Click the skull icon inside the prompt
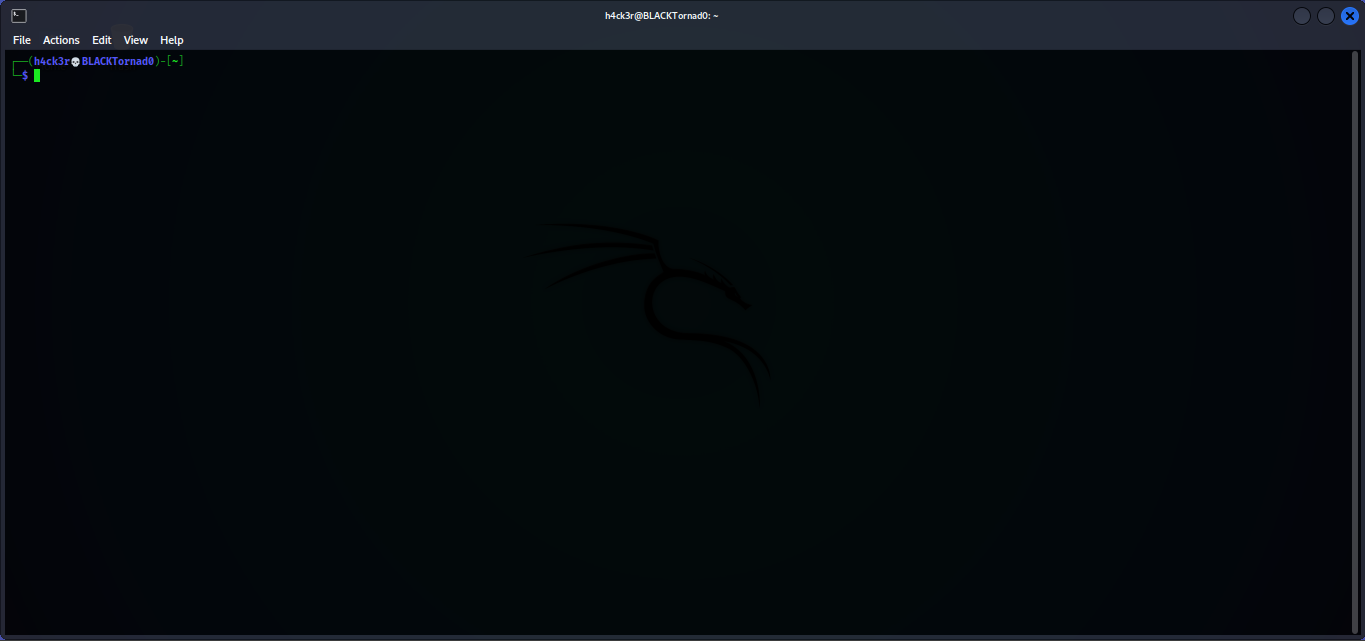Viewport: 1365px width, 641px height. 75,61
